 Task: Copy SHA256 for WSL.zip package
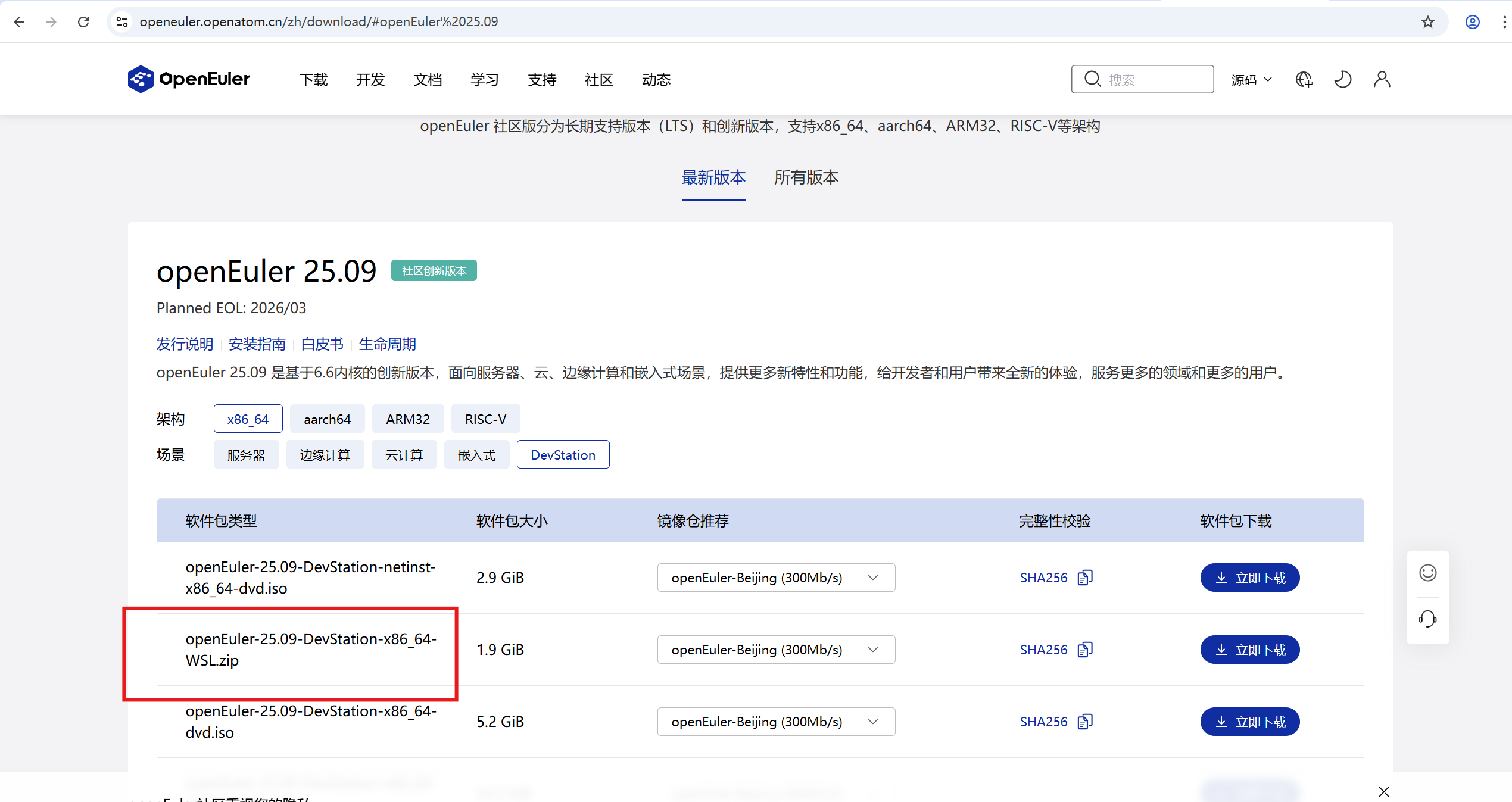pos(1085,650)
